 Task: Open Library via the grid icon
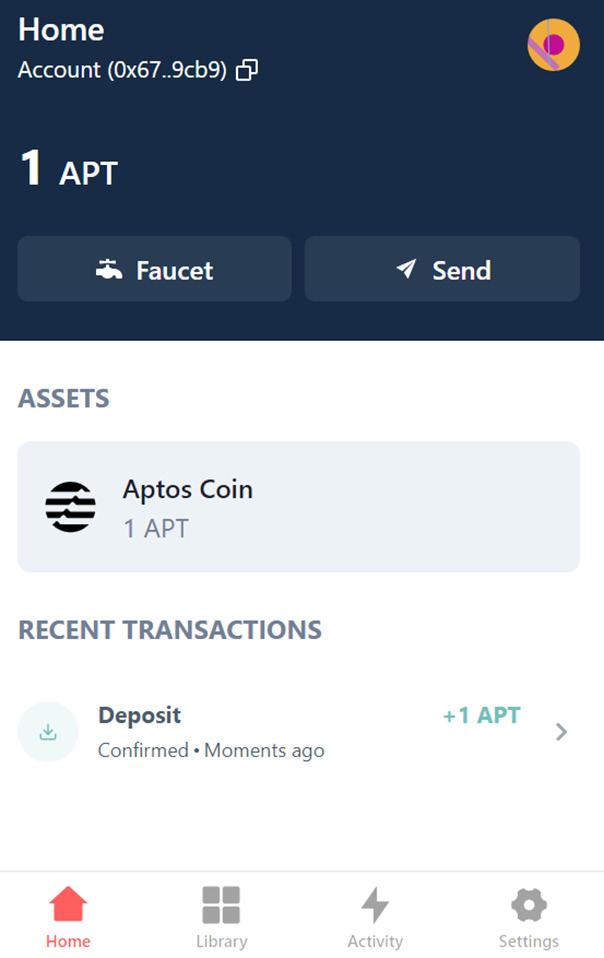(x=221, y=905)
